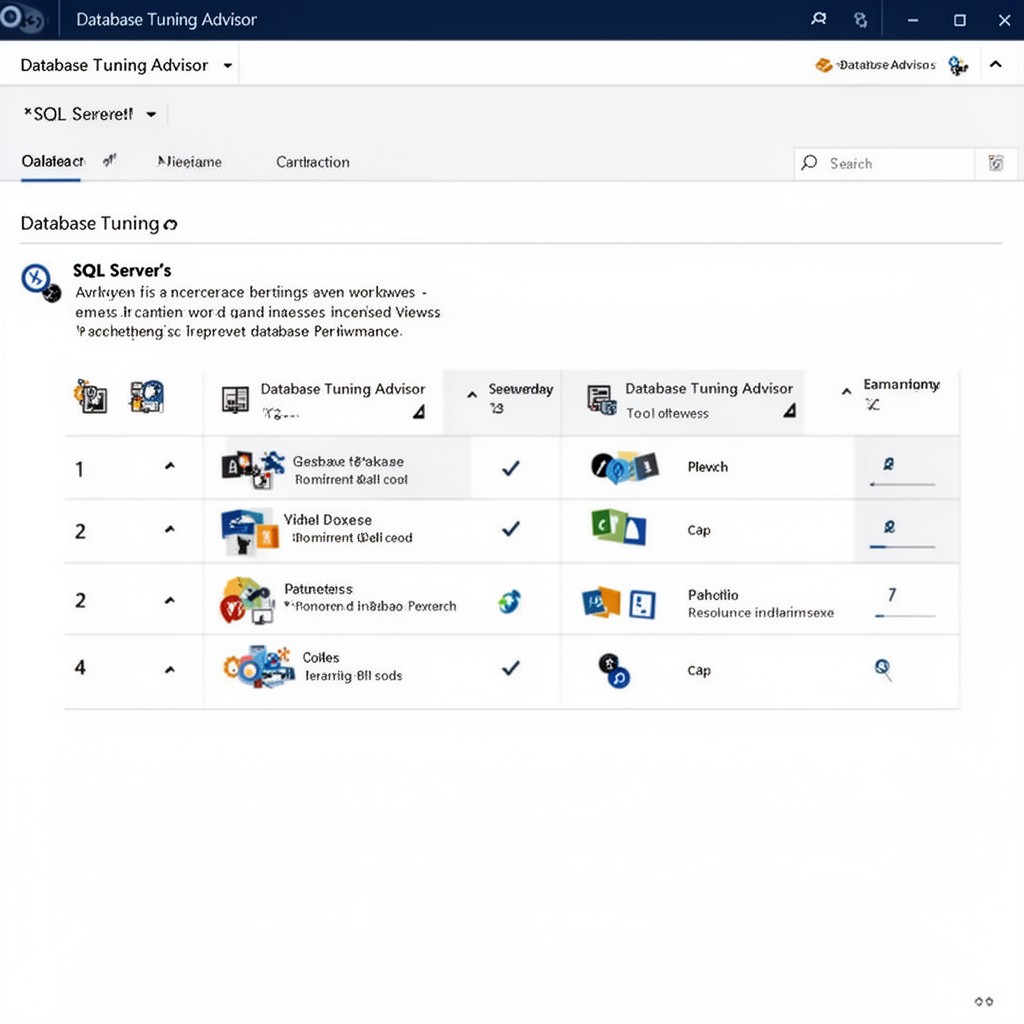The image size is (1024, 1024).
Task: Click the Plewch row icon group
Action: (x=624, y=467)
